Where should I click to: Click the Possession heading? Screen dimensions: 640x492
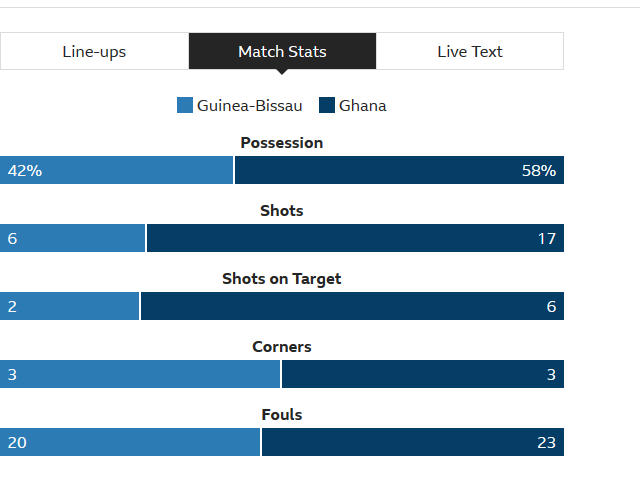click(282, 143)
